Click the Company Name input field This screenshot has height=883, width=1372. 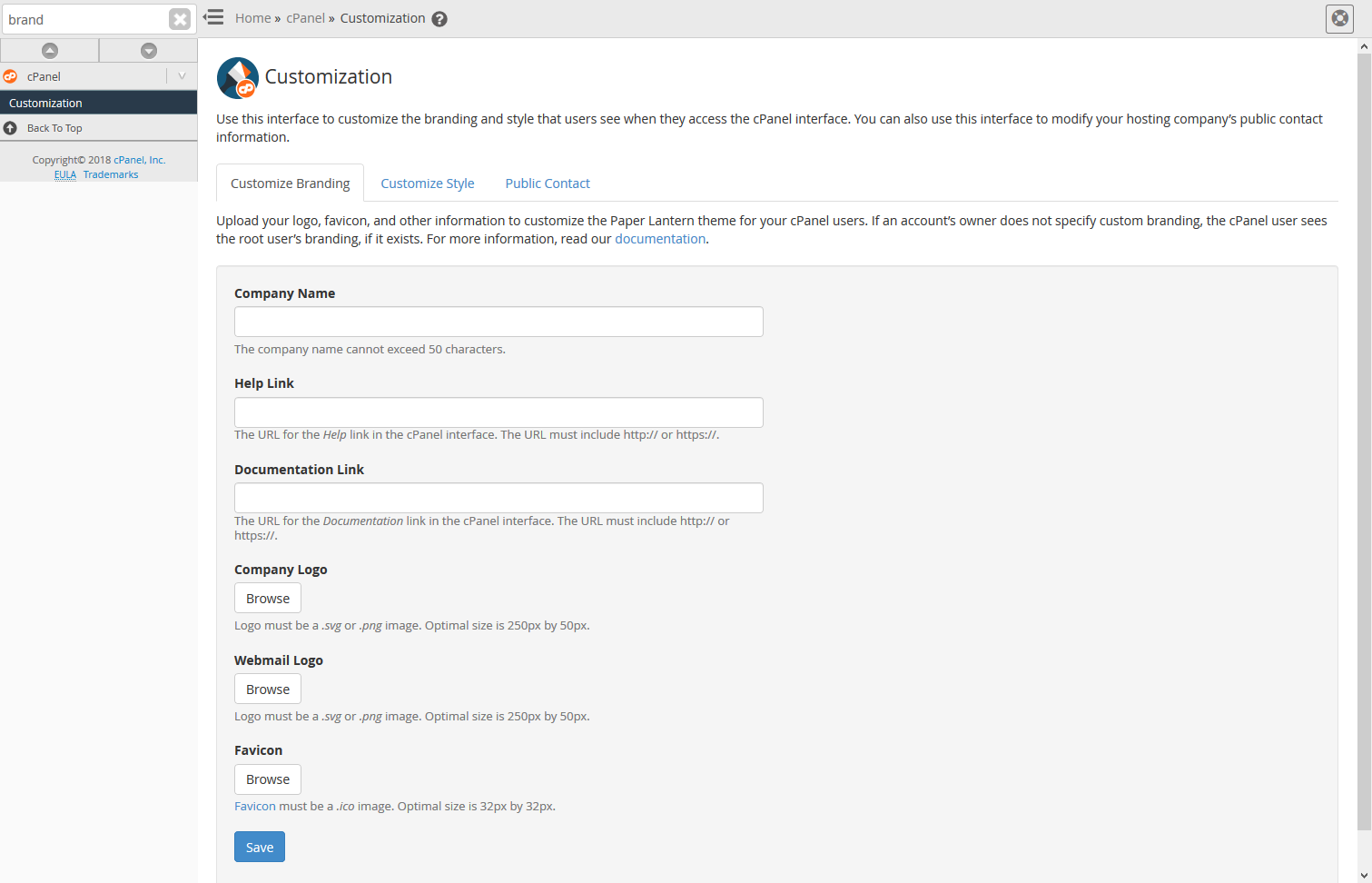tap(498, 322)
